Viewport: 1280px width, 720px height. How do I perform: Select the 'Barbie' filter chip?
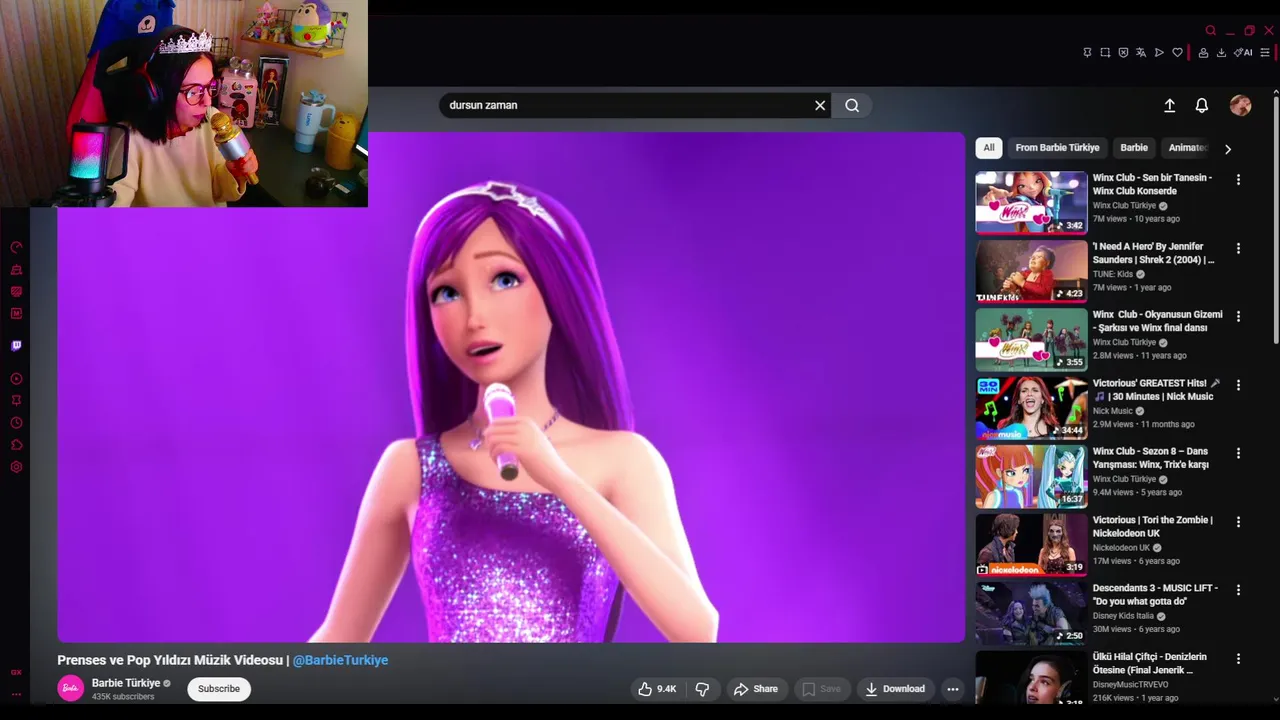(1134, 148)
